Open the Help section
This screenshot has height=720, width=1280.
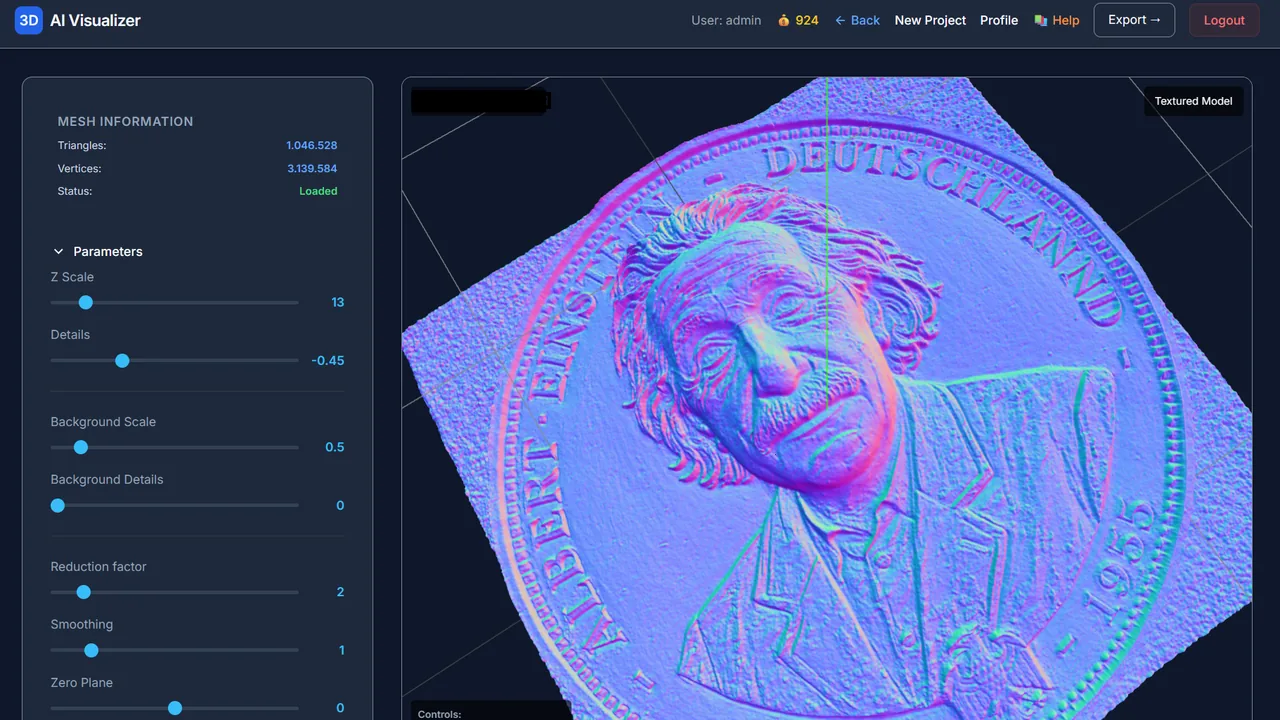1057,20
